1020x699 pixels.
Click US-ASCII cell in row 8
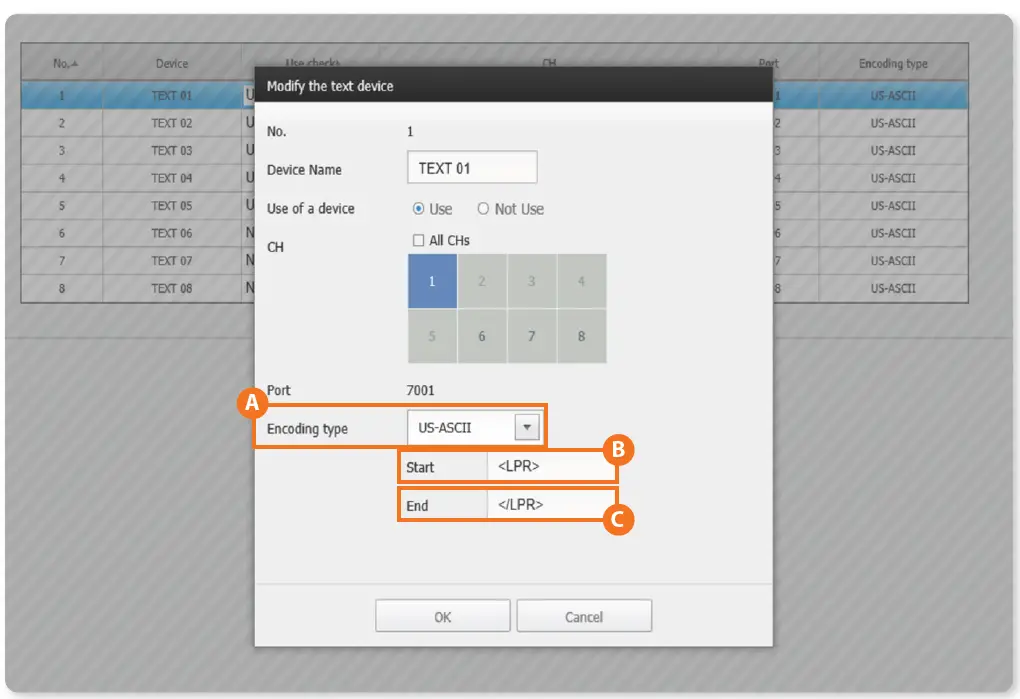893,288
